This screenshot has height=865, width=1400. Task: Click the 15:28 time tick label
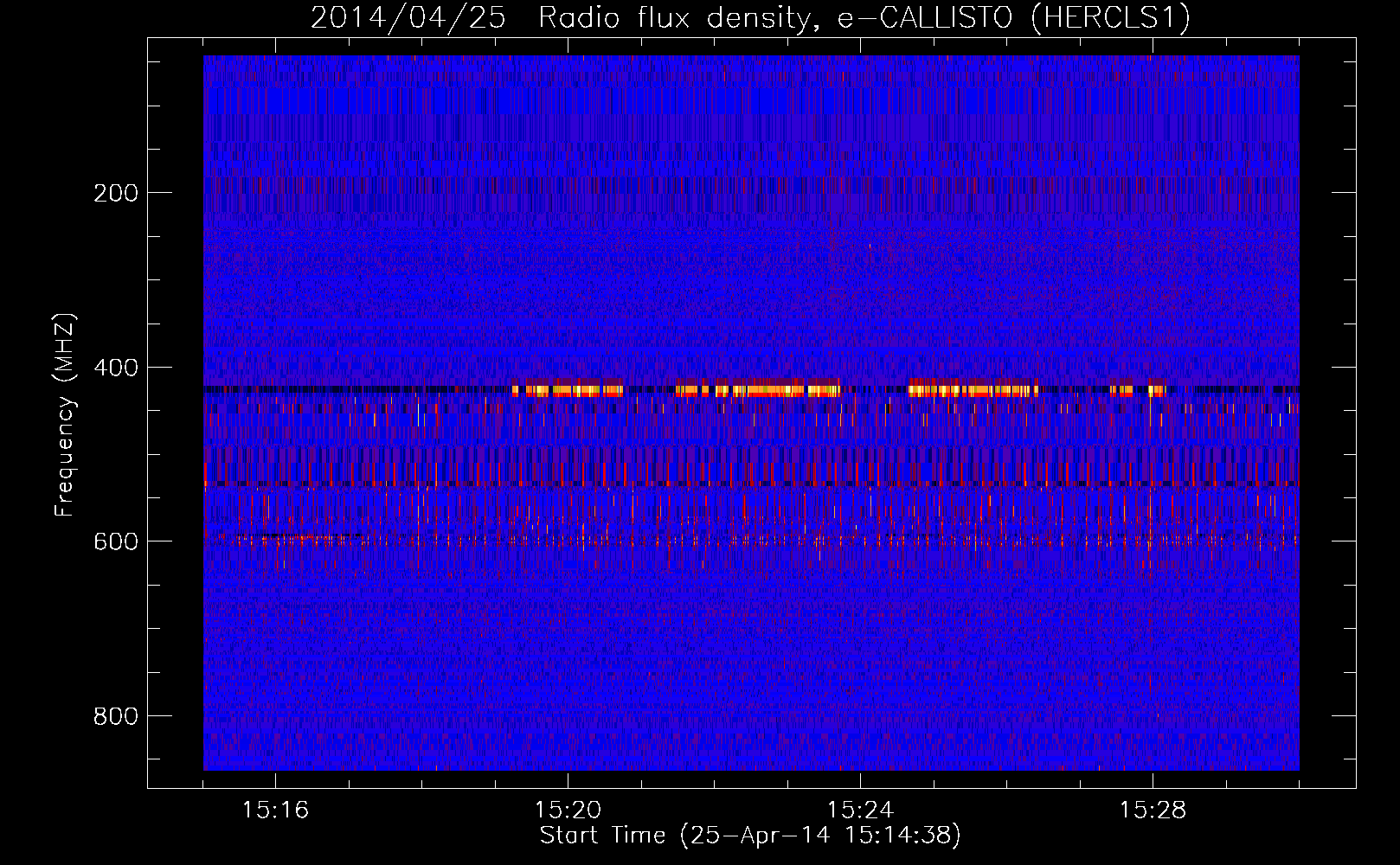click(x=1153, y=811)
